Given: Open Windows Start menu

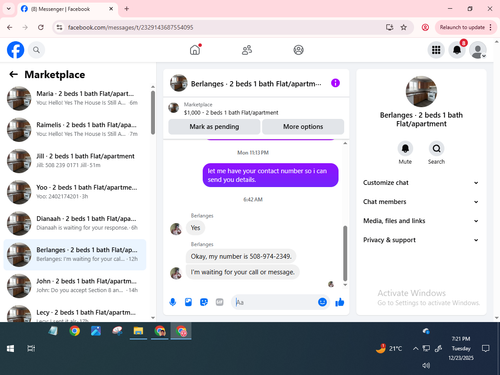Looking at the screenshot, I should [x=10, y=349].
